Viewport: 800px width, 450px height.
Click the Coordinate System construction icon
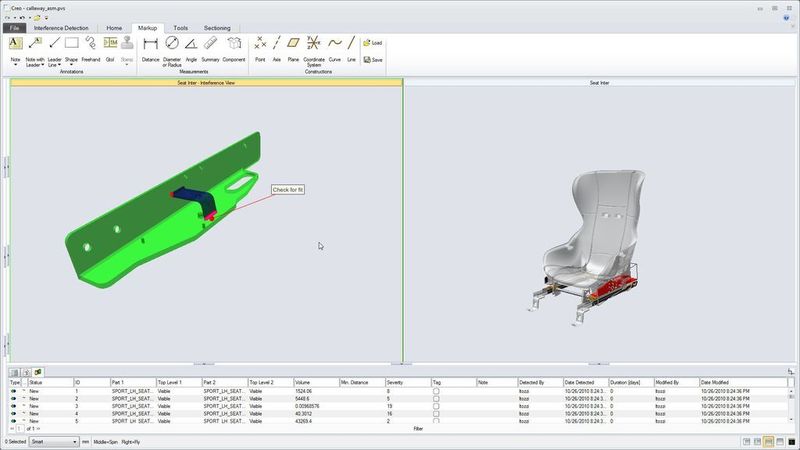[x=313, y=46]
